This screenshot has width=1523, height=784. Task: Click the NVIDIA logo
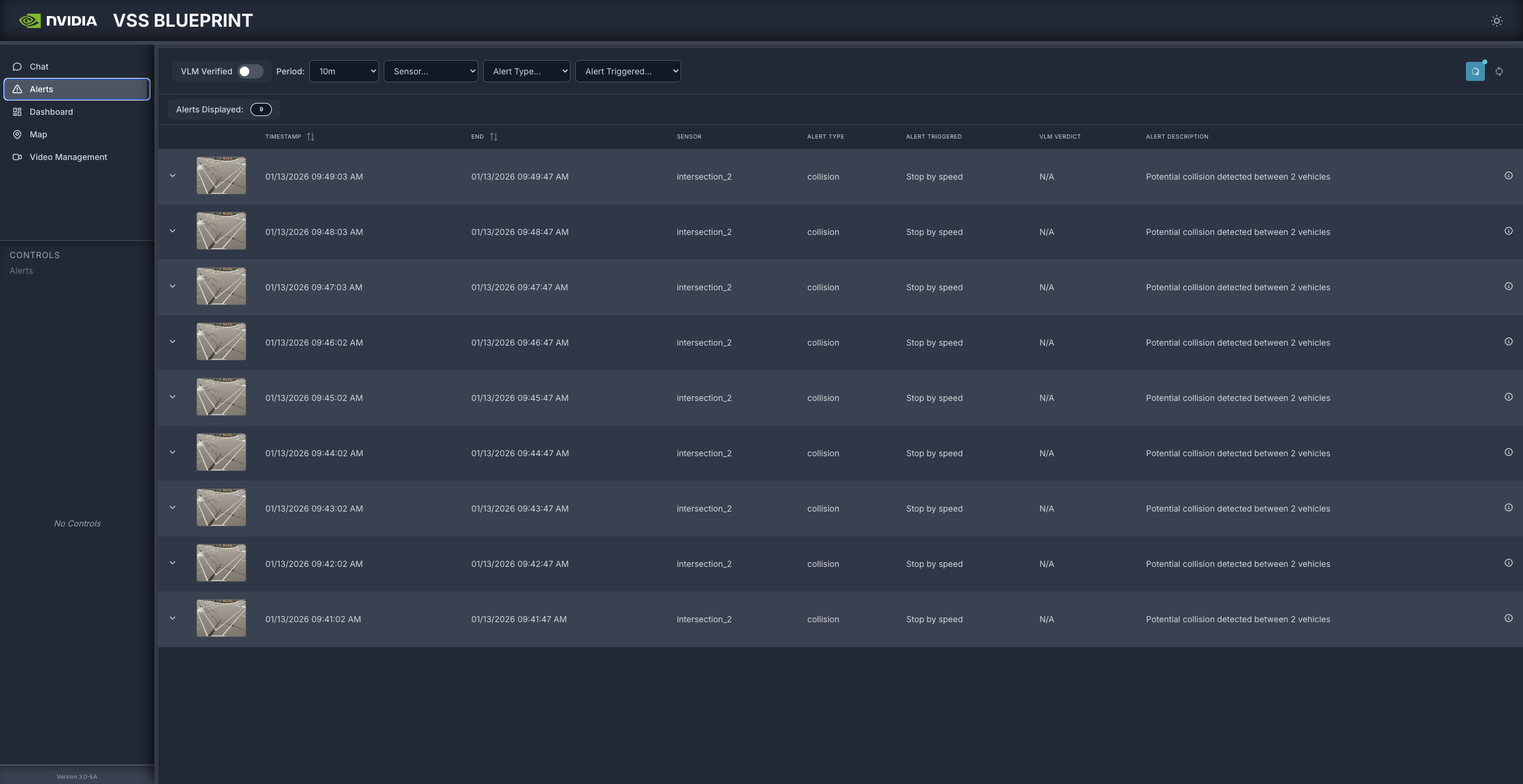[x=58, y=21]
